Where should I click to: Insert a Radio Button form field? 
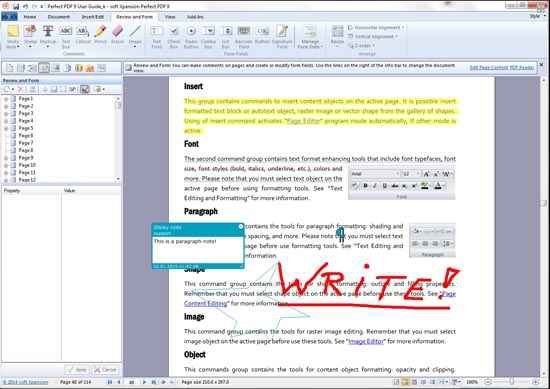(191, 36)
